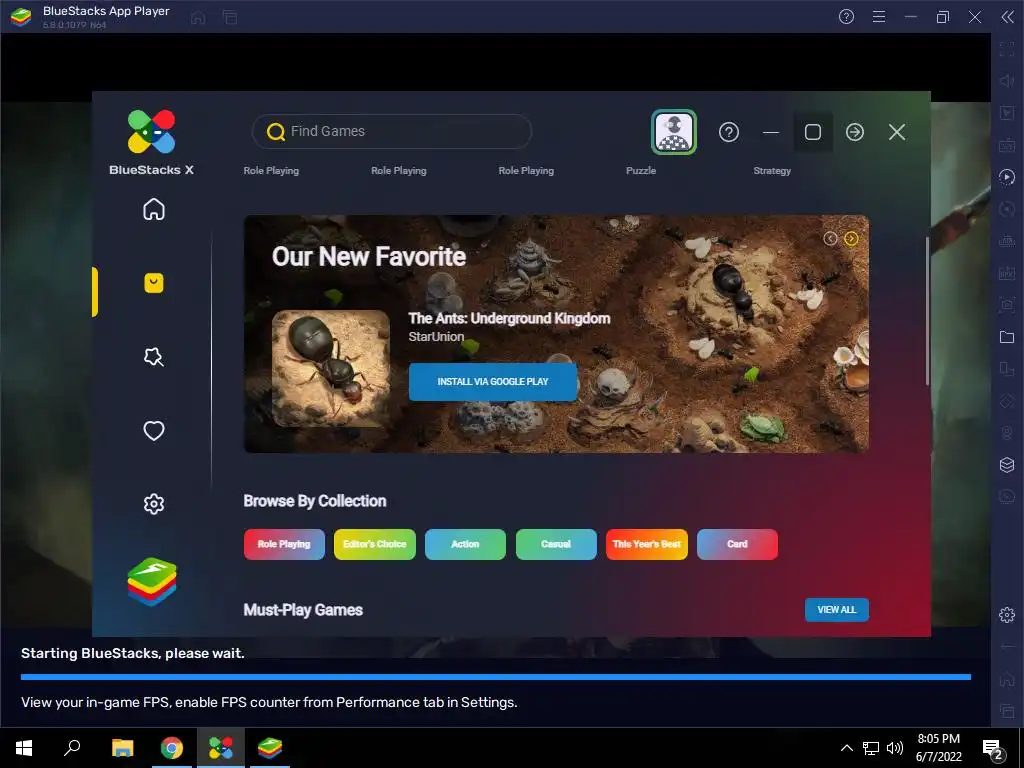This screenshot has width=1024, height=768.
Task: Open App Player settings gear in side toolbar
Action: [x=1007, y=615]
